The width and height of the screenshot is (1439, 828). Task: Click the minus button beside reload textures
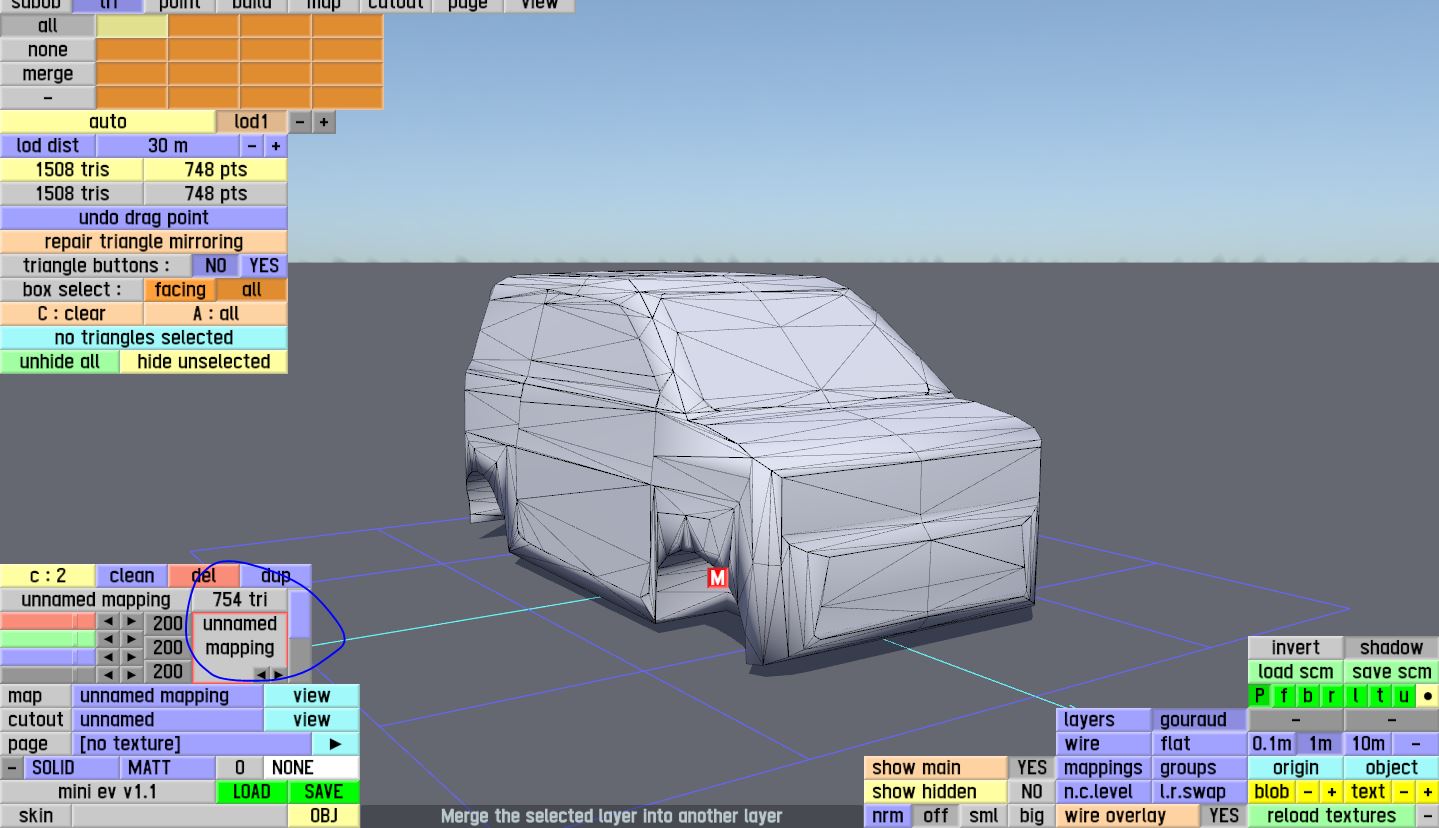(x=1428, y=816)
